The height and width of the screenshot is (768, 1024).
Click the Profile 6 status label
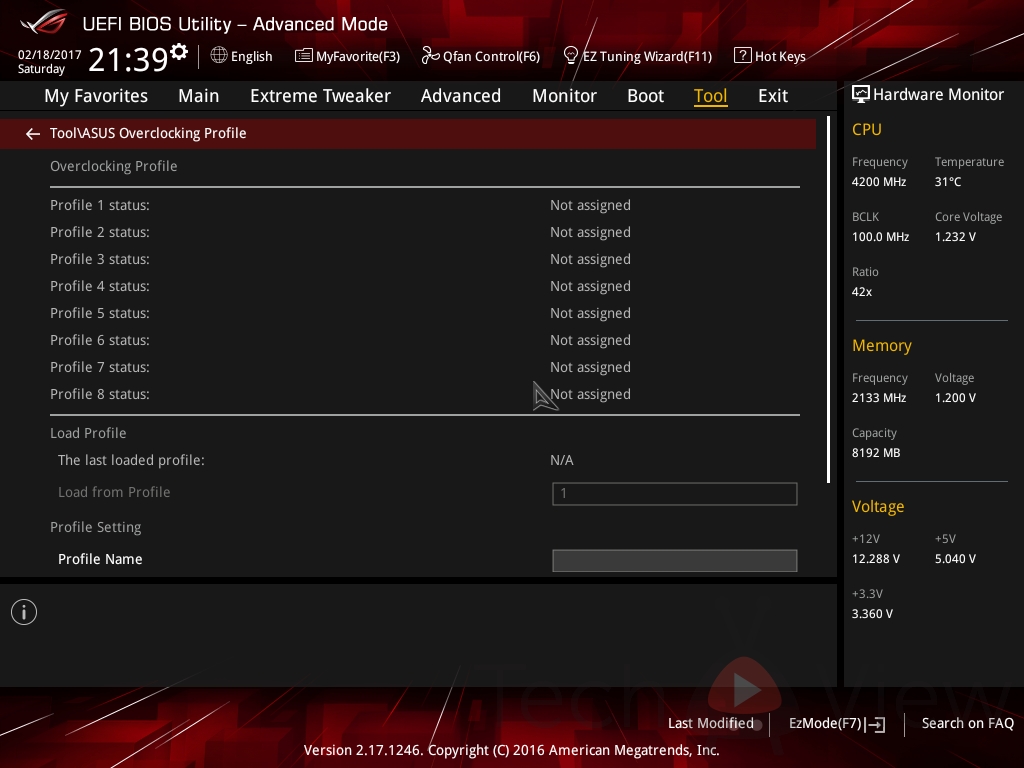[100, 340]
